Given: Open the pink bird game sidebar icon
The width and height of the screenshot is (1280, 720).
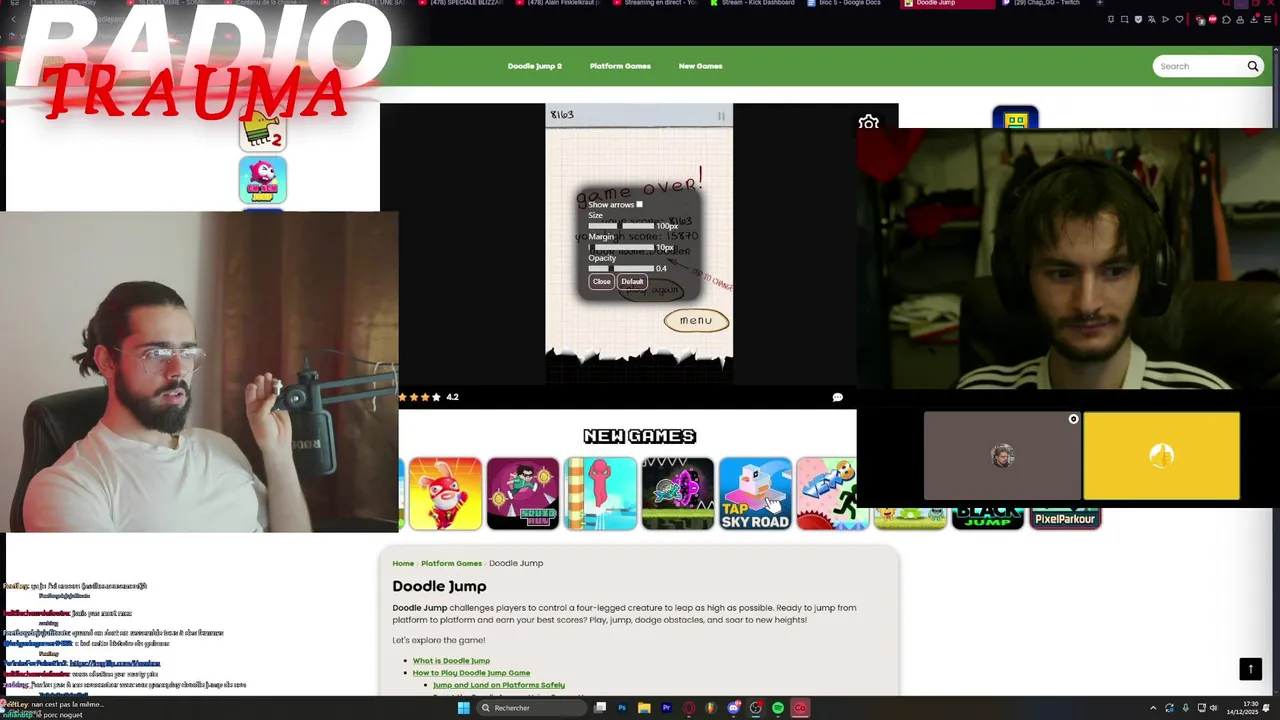Looking at the screenshot, I should pyautogui.click(x=262, y=180).
